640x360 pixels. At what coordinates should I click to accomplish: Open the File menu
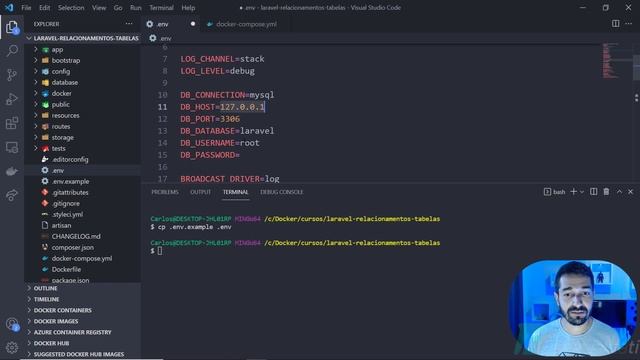click(26, 8)
